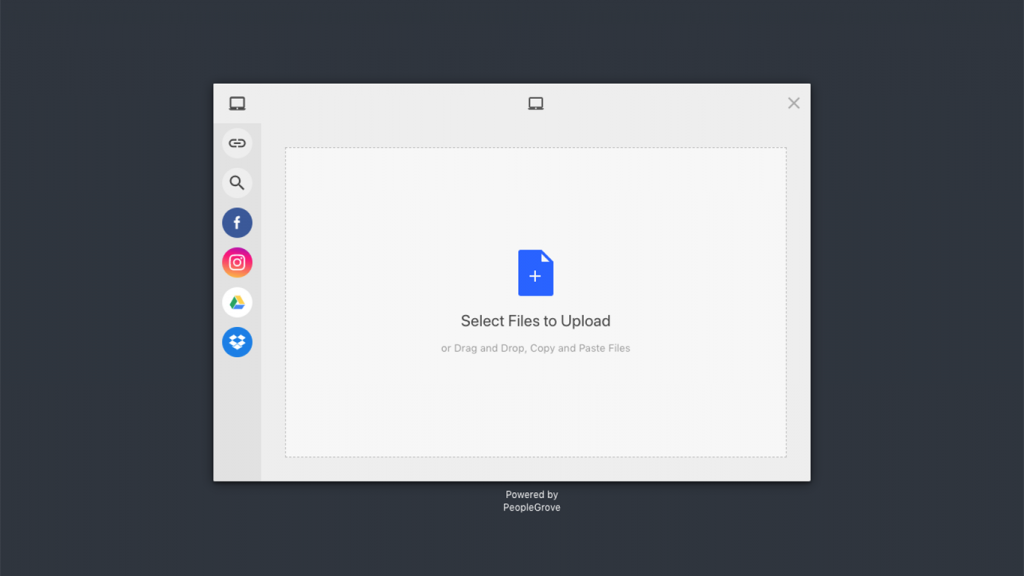Image resolution: width=1024 pixels, height=576 pixels.
Task: Select My Device source in the sidebar
Action: click(237, 104)
